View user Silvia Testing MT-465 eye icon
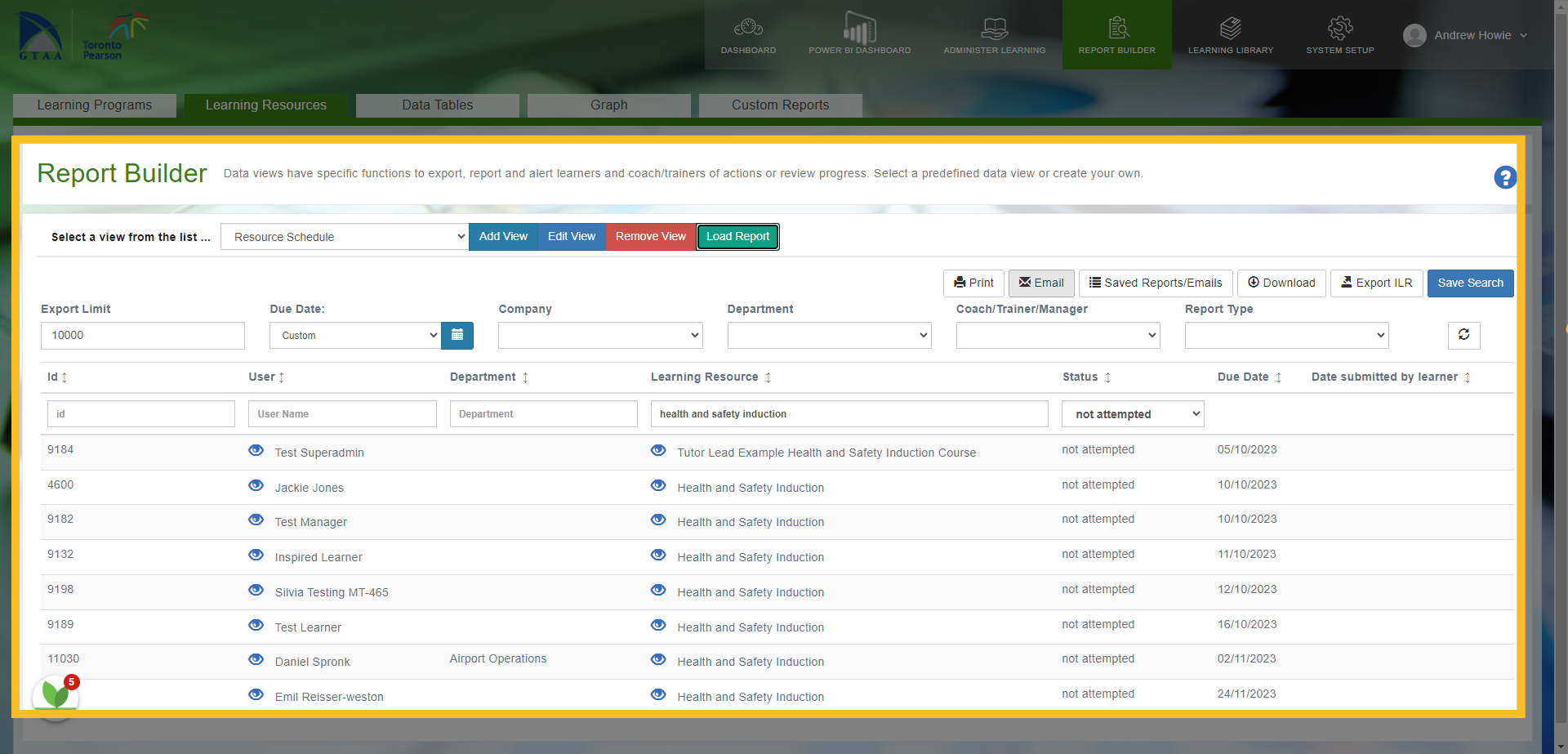This screenshot has width=1568, height=754. (x=256, y=590)
